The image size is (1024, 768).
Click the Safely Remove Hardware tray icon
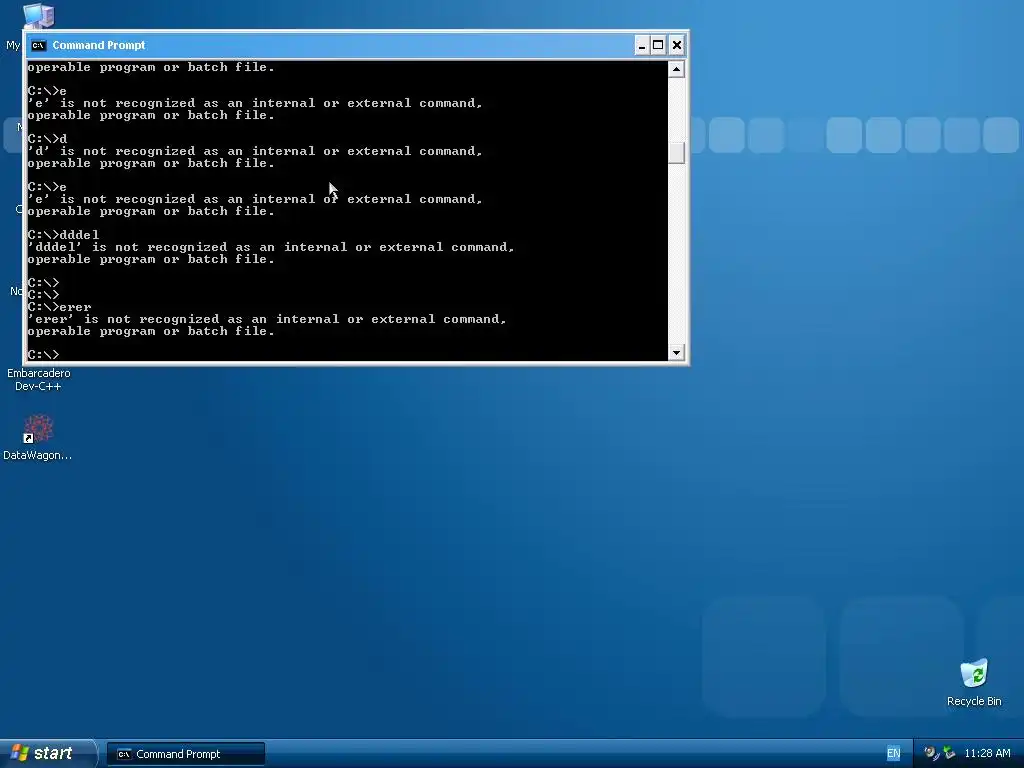coord(949,753)
